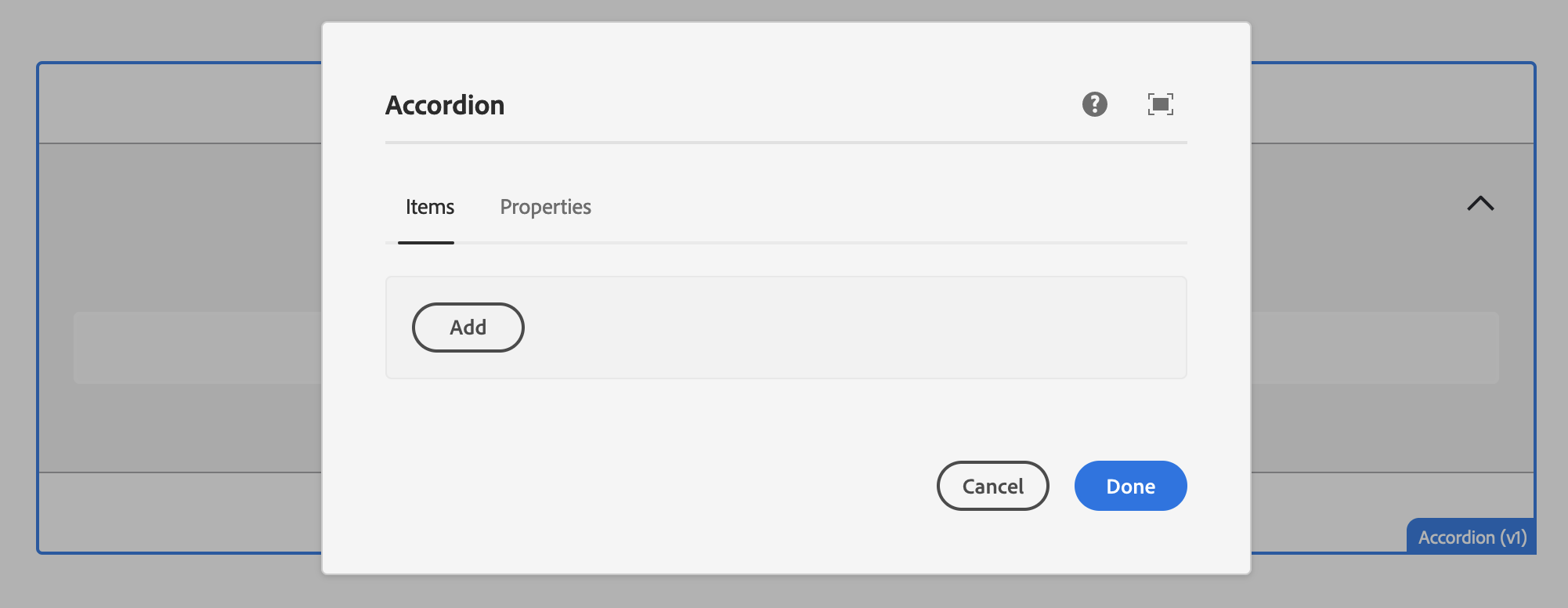Add a new accordion item

(468, 327)
